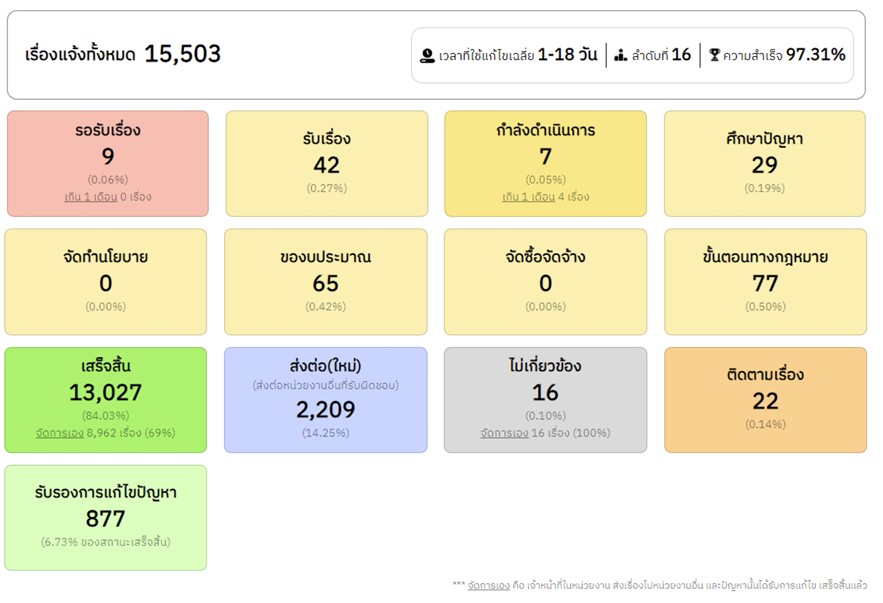Click the จัดซื้อจัดจ้าง status card
Viewport: 883px width, 603px height.
tap(545, 281)
